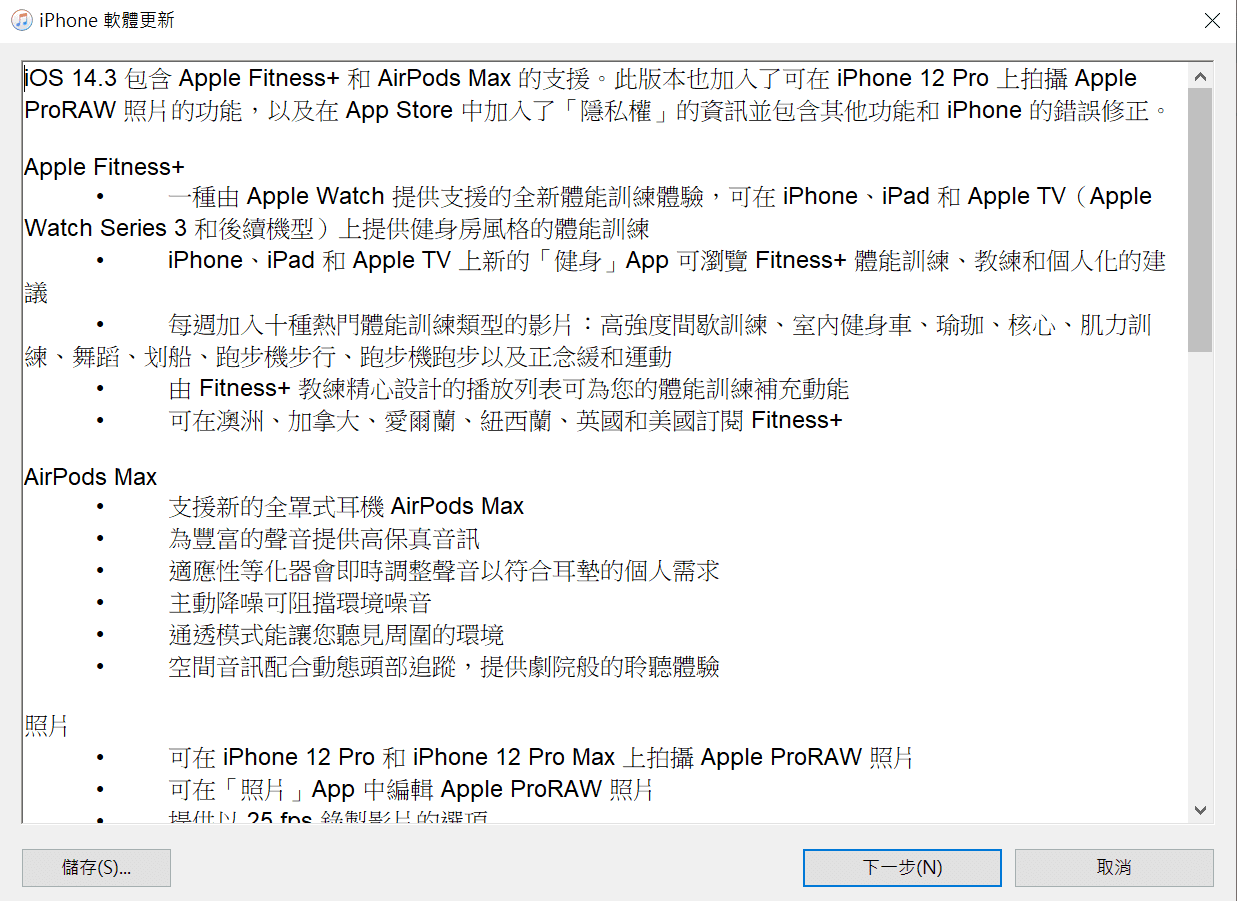Click the line 可在澳洲、加拿大 訂閱 Fitness+
Screen dimensions: 1237x901
click(506, 421)
